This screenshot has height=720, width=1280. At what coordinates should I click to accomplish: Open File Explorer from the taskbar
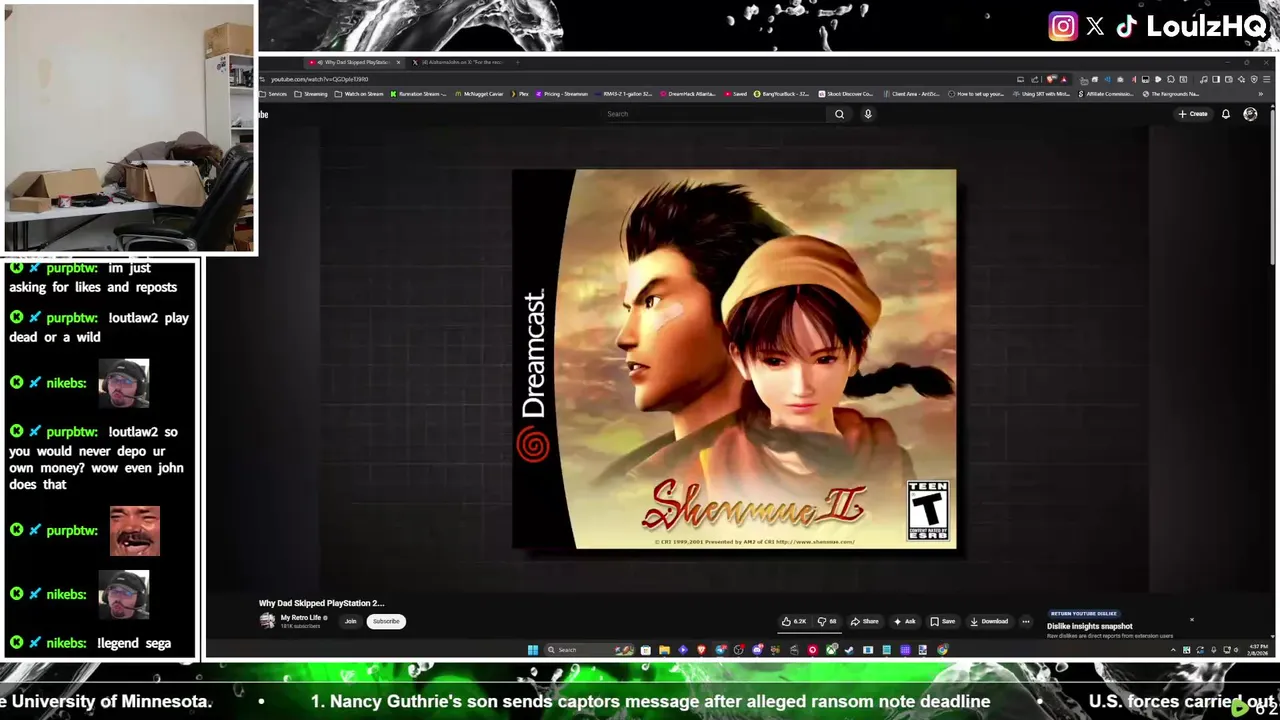point(664,650)
